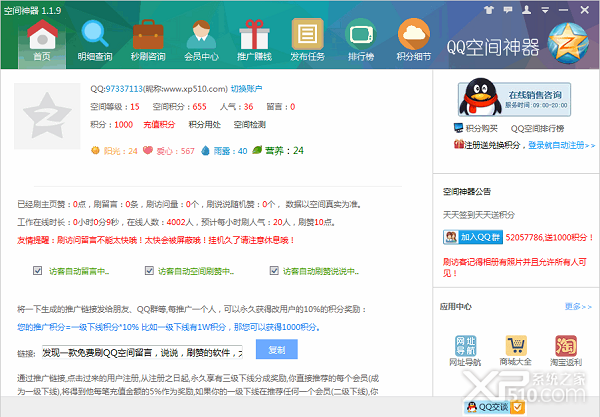Image resolution: width=600 pixels, height=417 pixels.
Task: Open 秒刷咨询 briefcase section
Action: click(x=148, y=41)
